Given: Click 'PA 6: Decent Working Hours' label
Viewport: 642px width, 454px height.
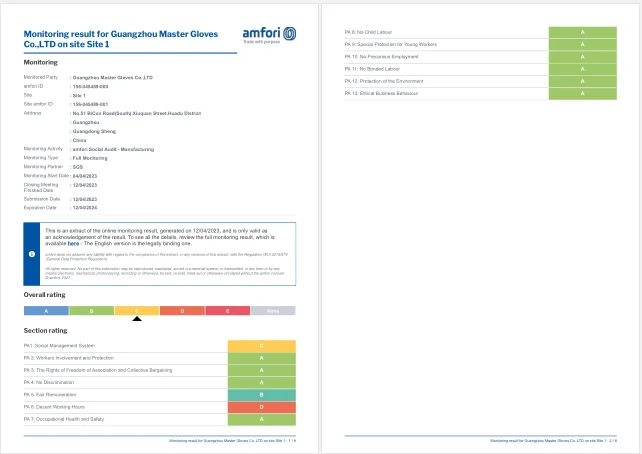Looking at the screenshot, I should click(54, 407).
